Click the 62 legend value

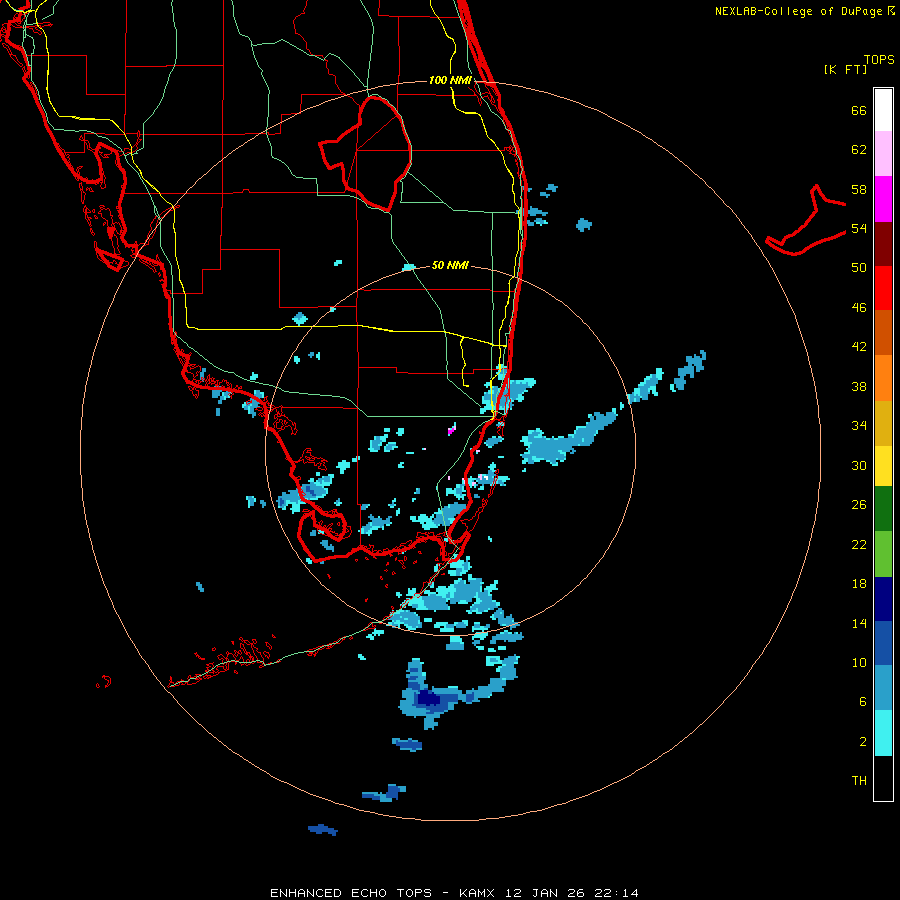859,150
